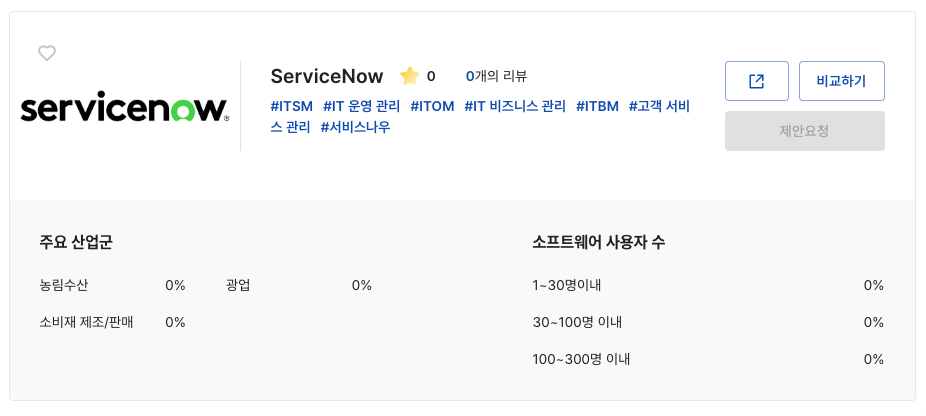Open the external link icon button

click(x=757, y=81)
